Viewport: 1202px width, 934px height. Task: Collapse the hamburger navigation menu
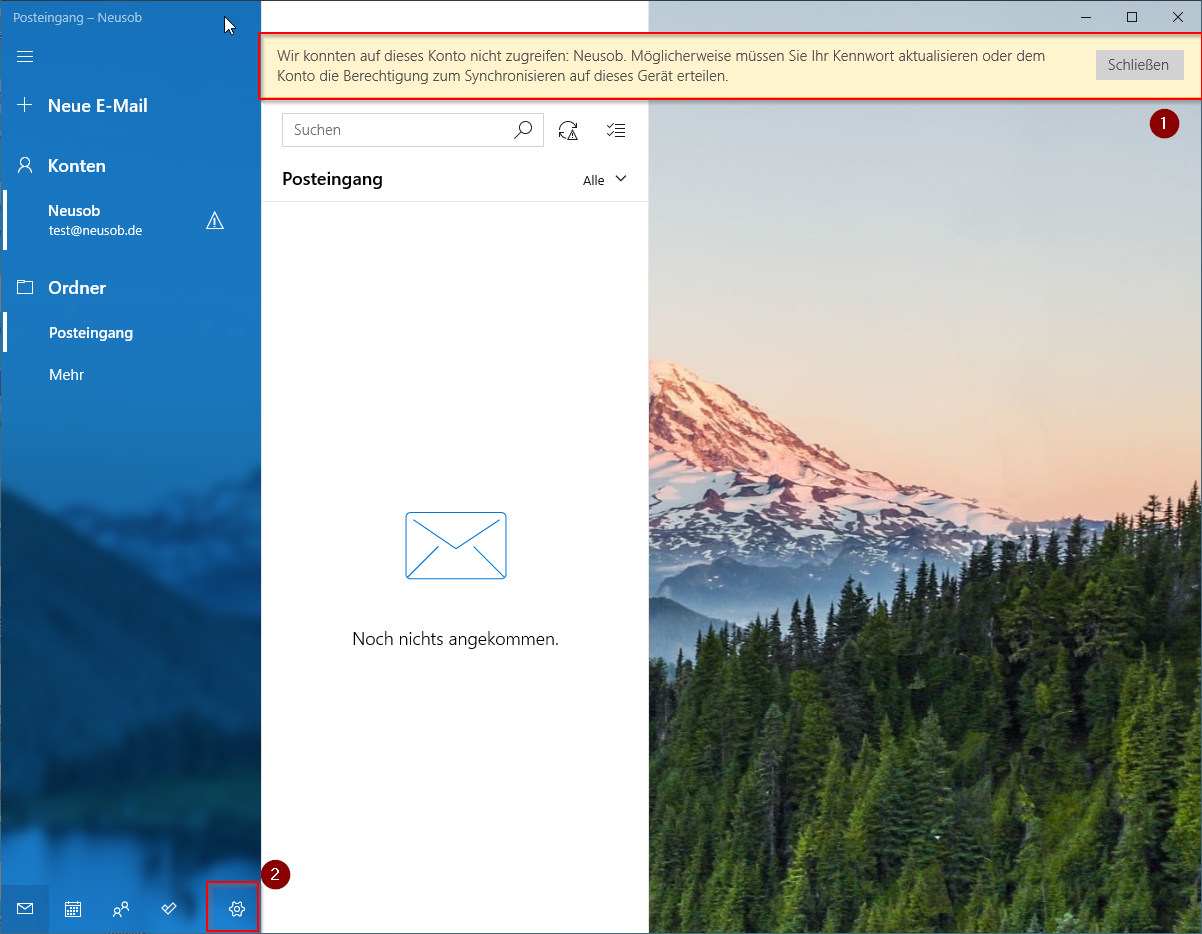pos(25,56)
